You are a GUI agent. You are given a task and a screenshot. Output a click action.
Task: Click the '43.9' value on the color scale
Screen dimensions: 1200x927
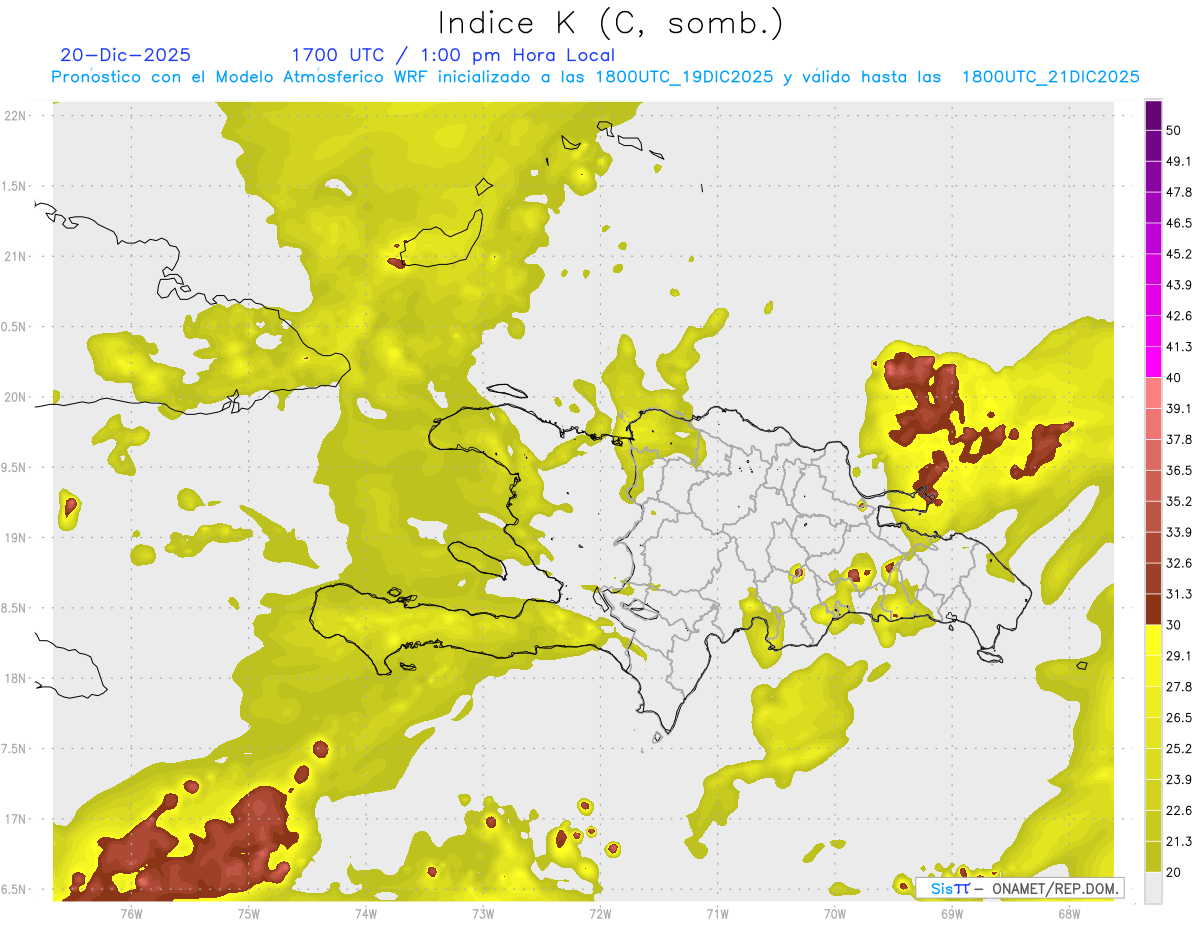(x=1179, y=285)
